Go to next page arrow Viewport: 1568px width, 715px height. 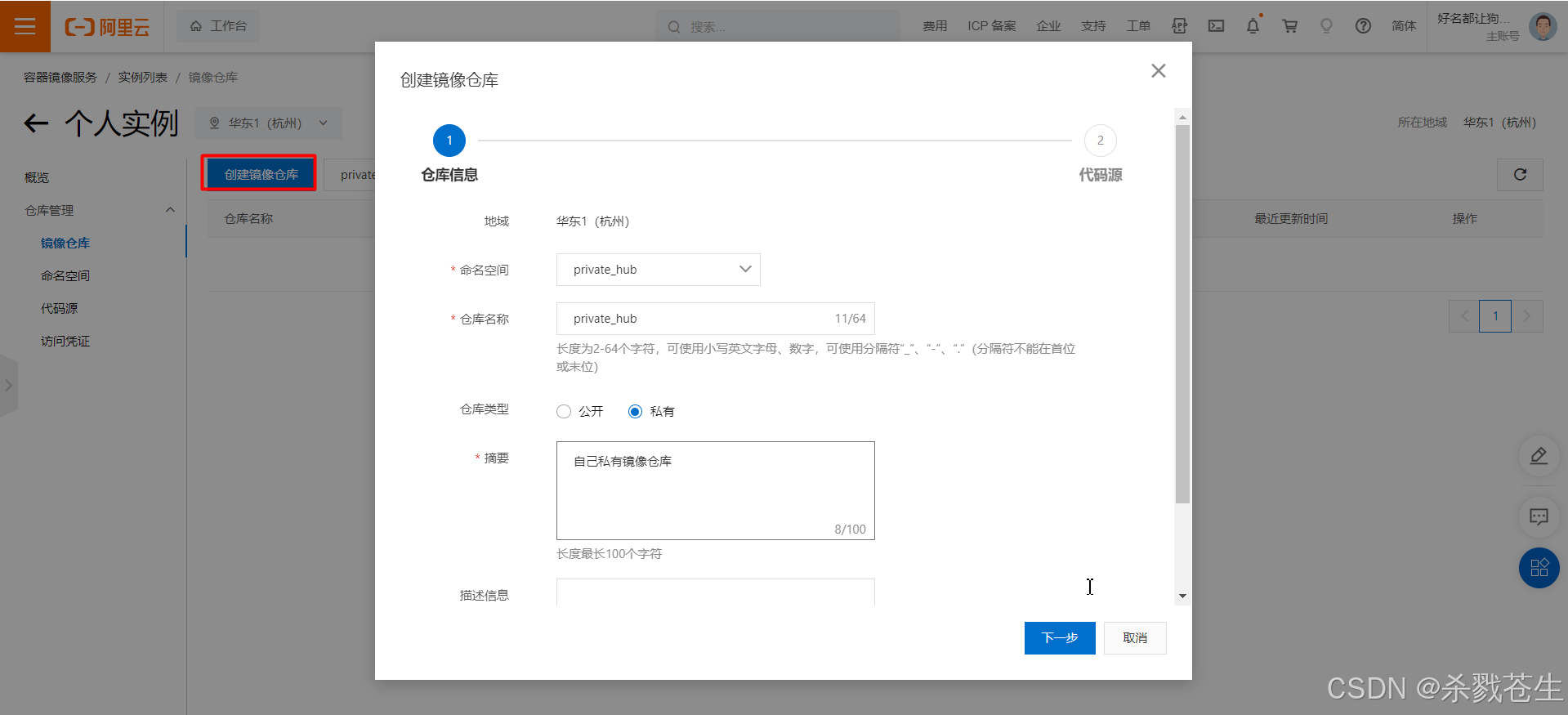click(x=1526, y=316)
